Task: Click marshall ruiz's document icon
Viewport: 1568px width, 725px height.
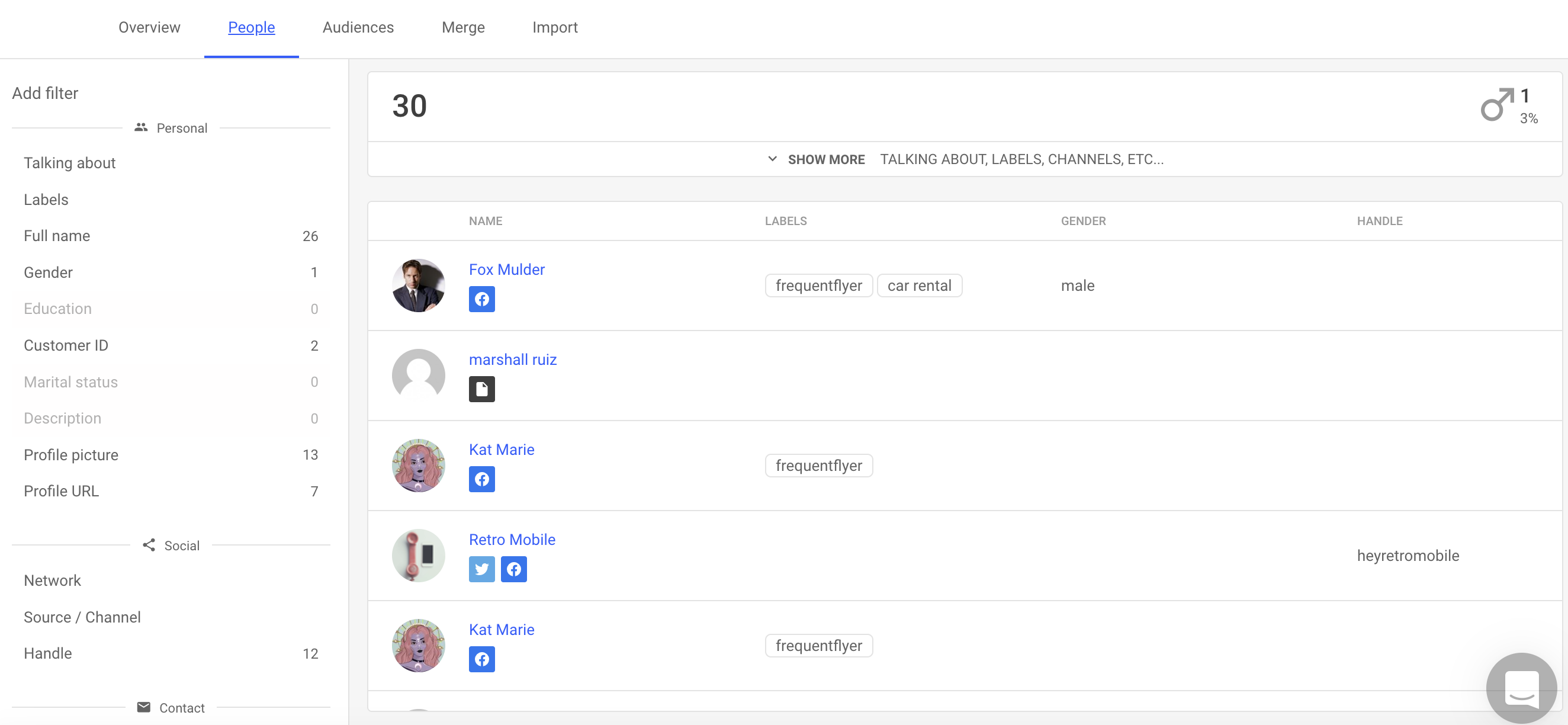Action: pyautogui.click(x=482, y=388)
